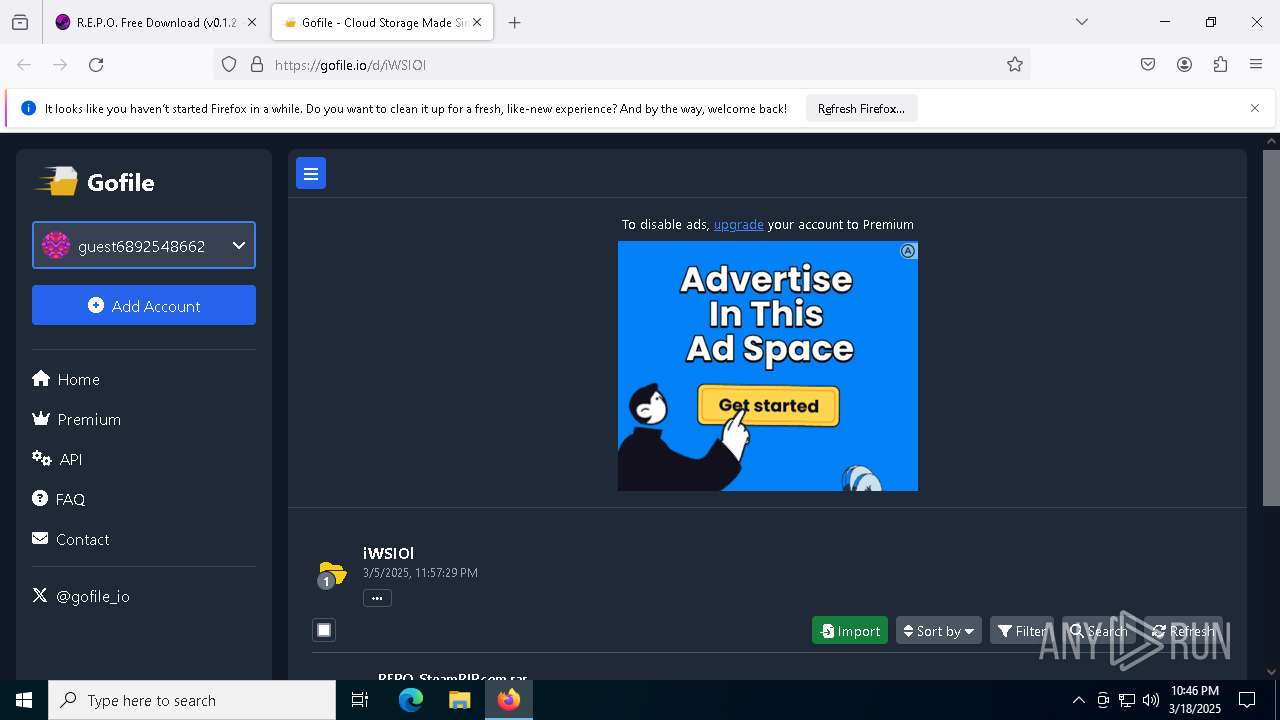
Task: Open the Firefox application menu
Action: pos(1256,64)
